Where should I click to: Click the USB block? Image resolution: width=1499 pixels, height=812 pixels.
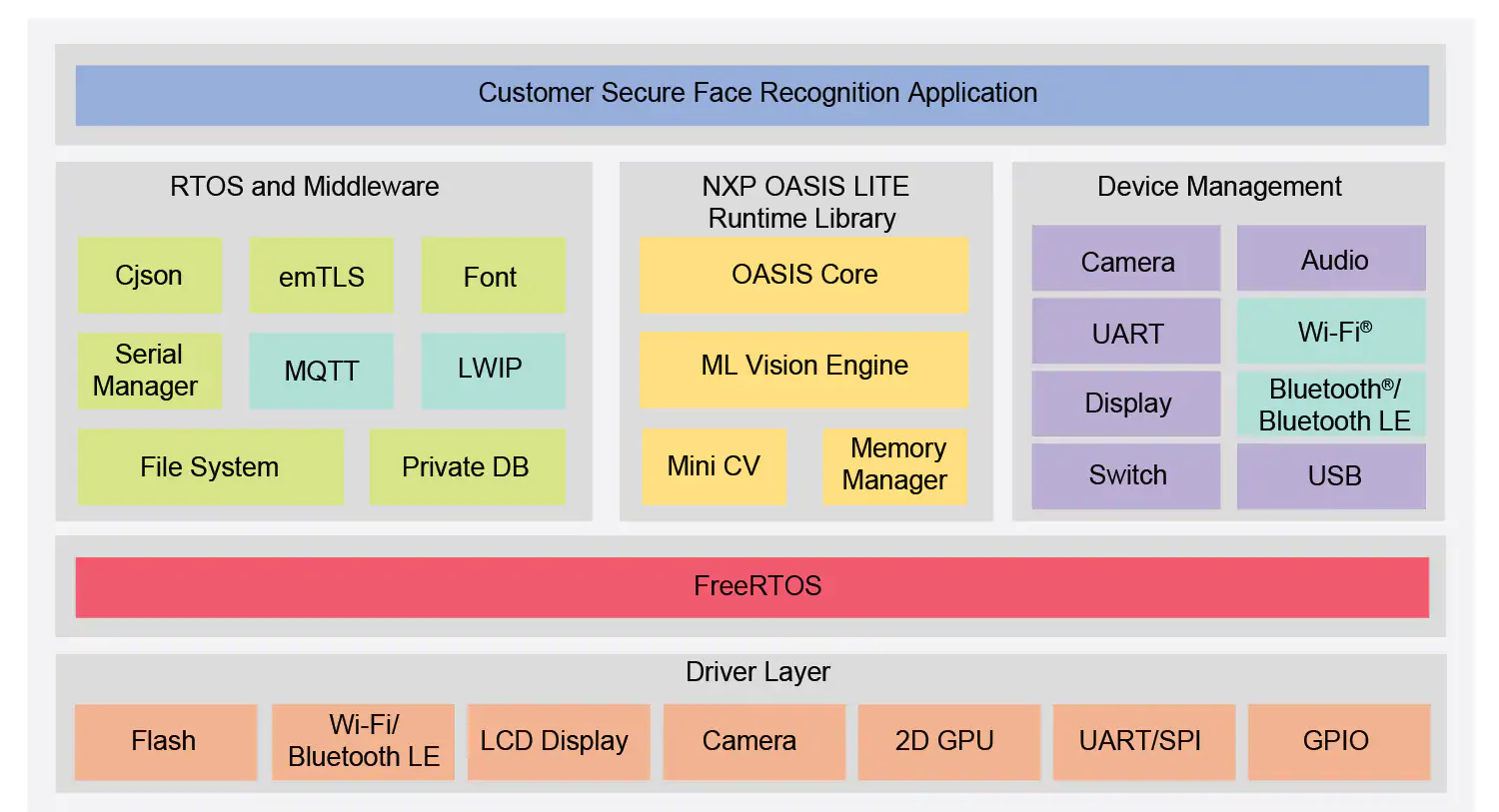tap(1331, 476)
